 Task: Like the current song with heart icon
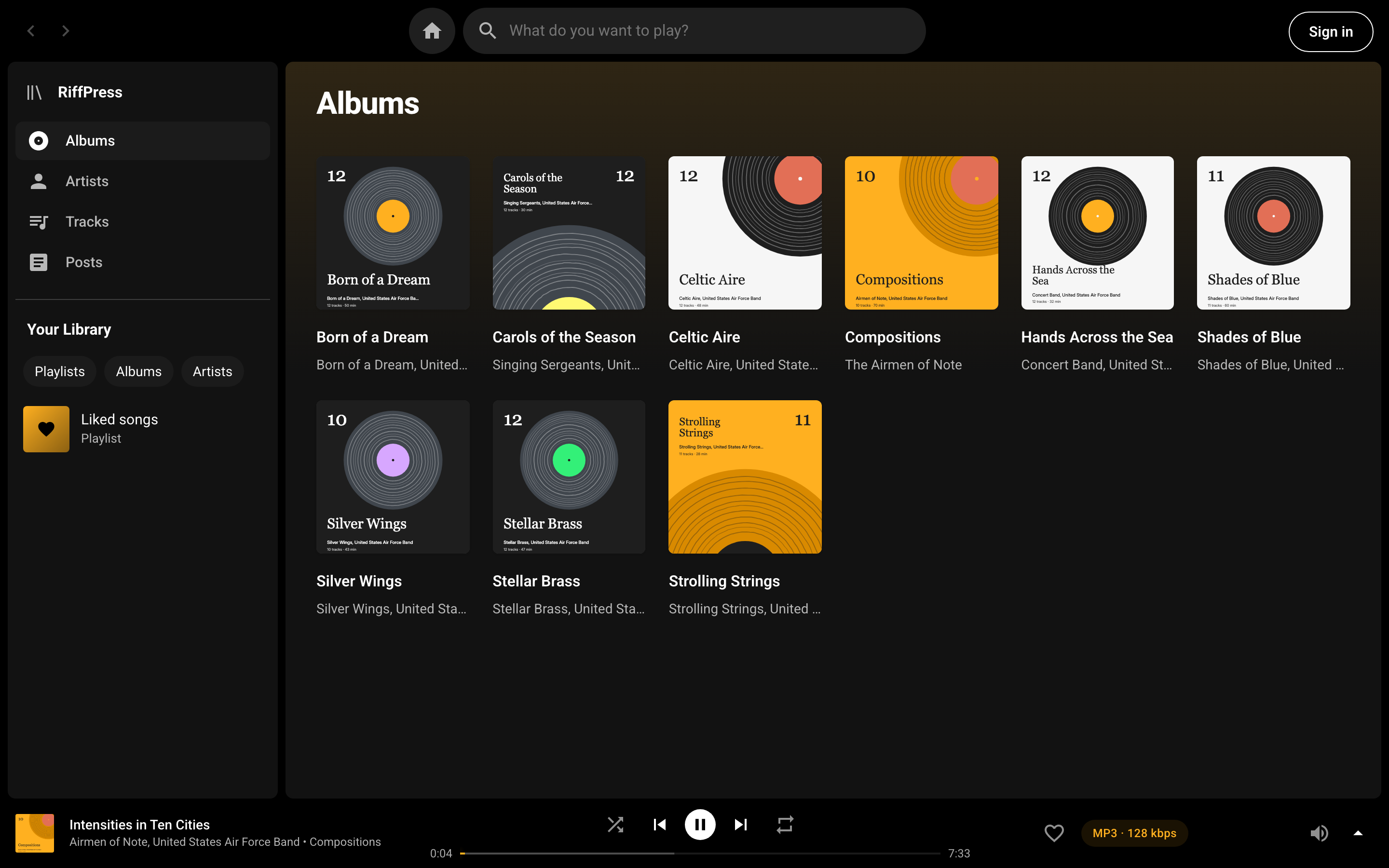pos(1053,832)
